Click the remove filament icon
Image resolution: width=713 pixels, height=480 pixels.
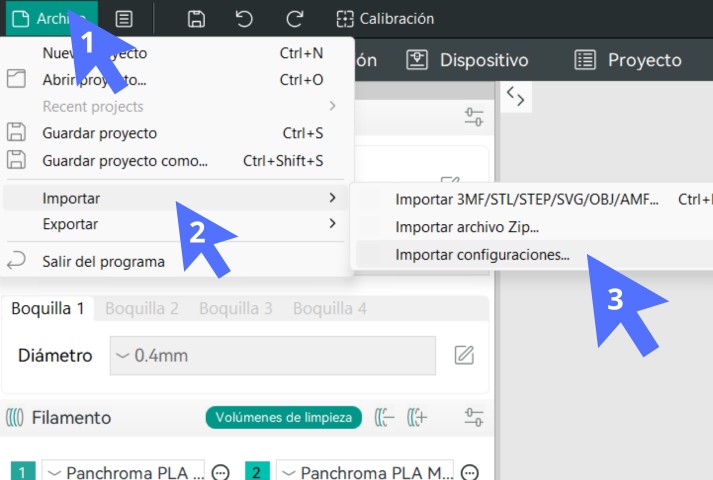[385, 417]
